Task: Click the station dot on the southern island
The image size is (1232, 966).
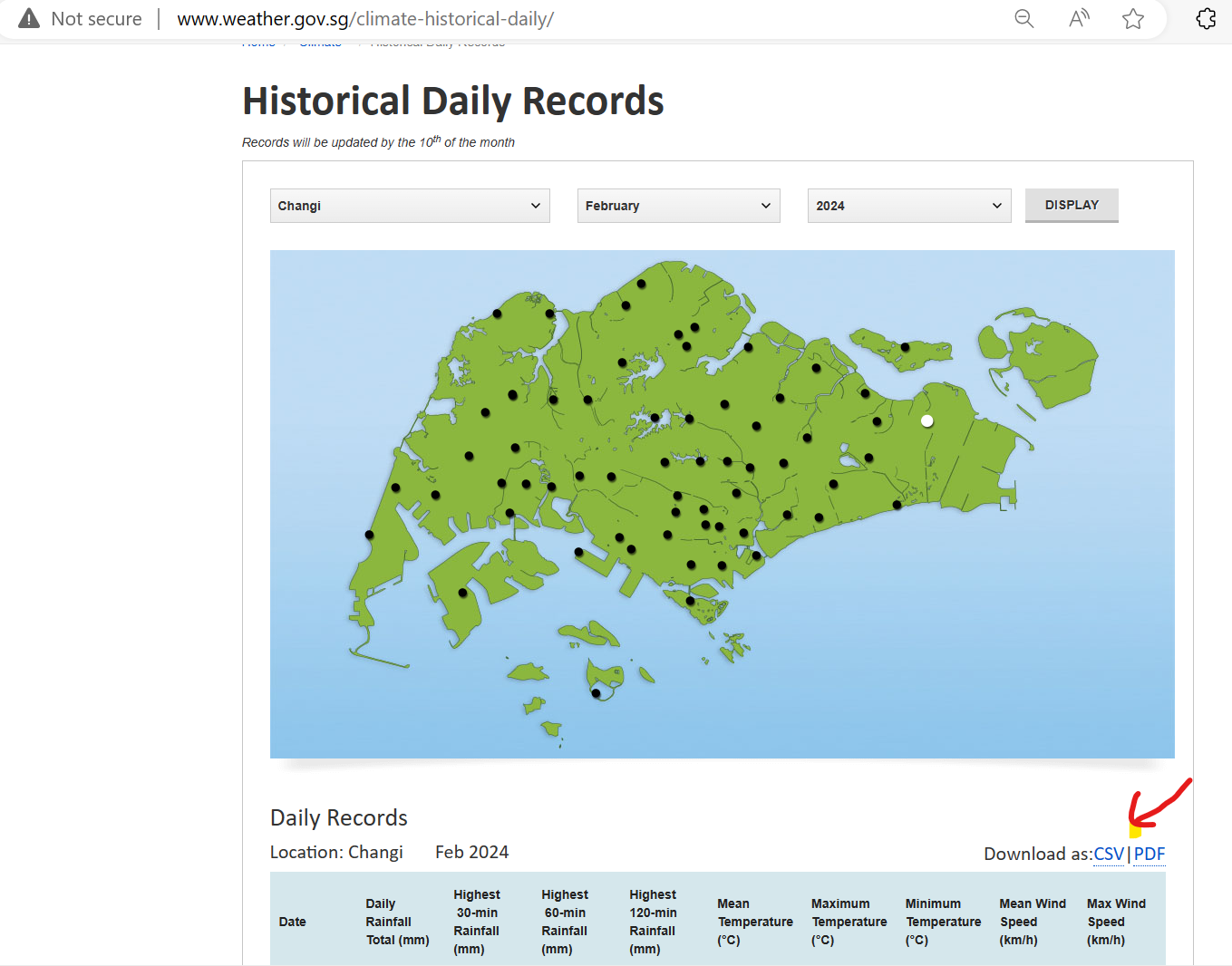Action: coord(596,693)
